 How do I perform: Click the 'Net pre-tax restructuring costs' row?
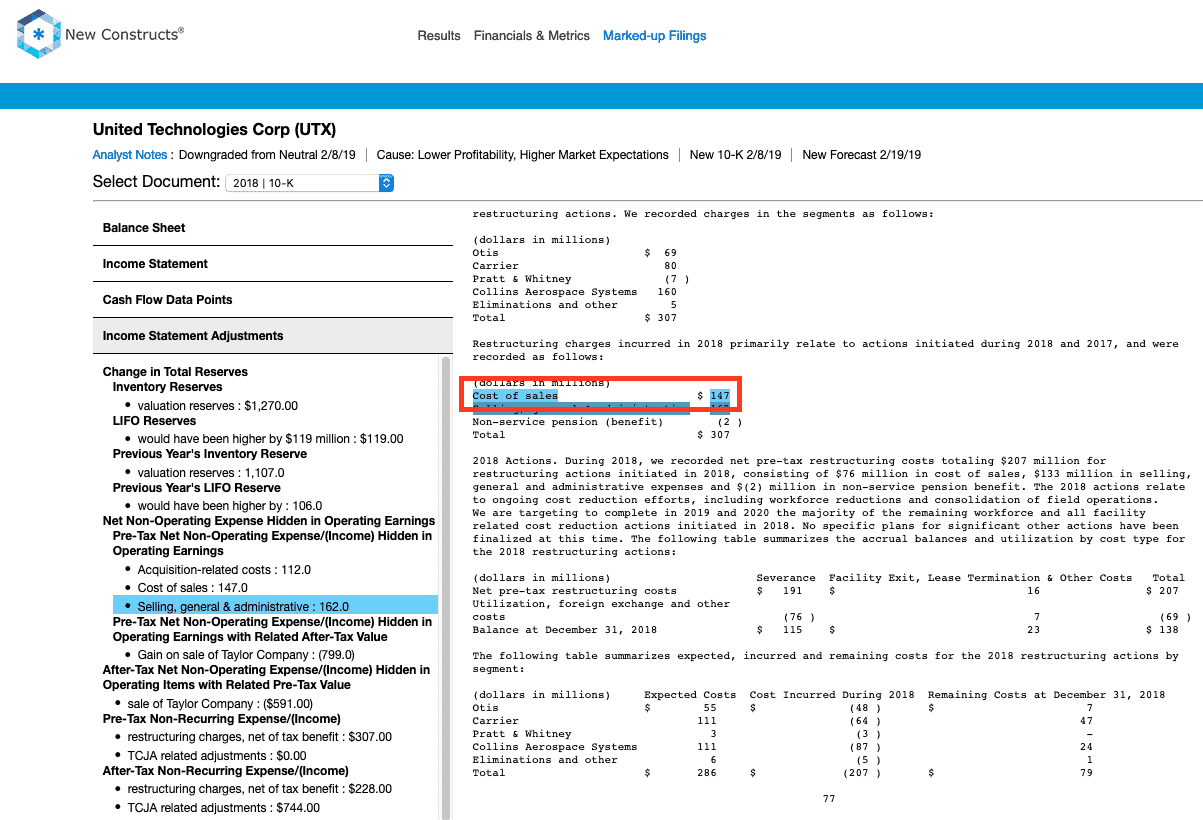(x=831, y=591)
